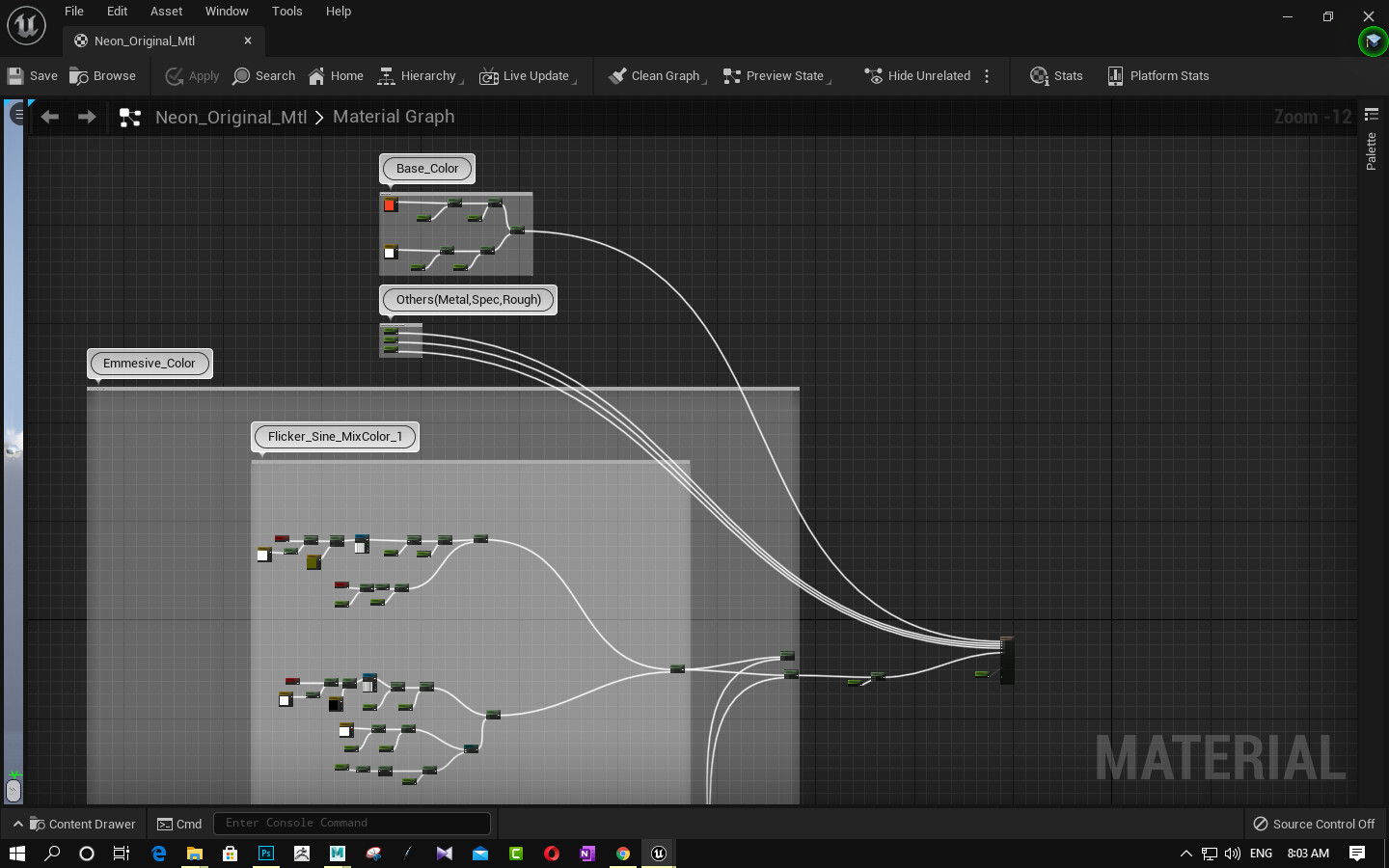Click the green-circled icon at top right

1373,41
